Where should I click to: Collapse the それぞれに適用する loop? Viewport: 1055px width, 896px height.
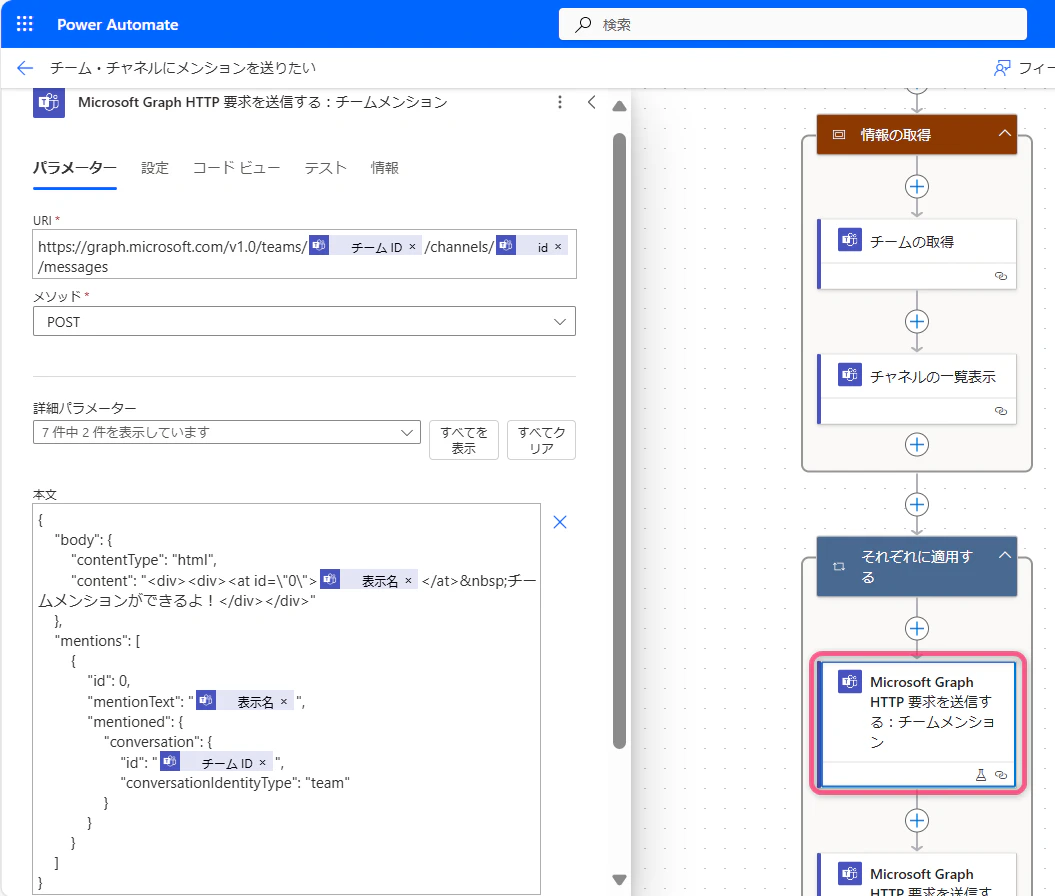(1005, 555)
